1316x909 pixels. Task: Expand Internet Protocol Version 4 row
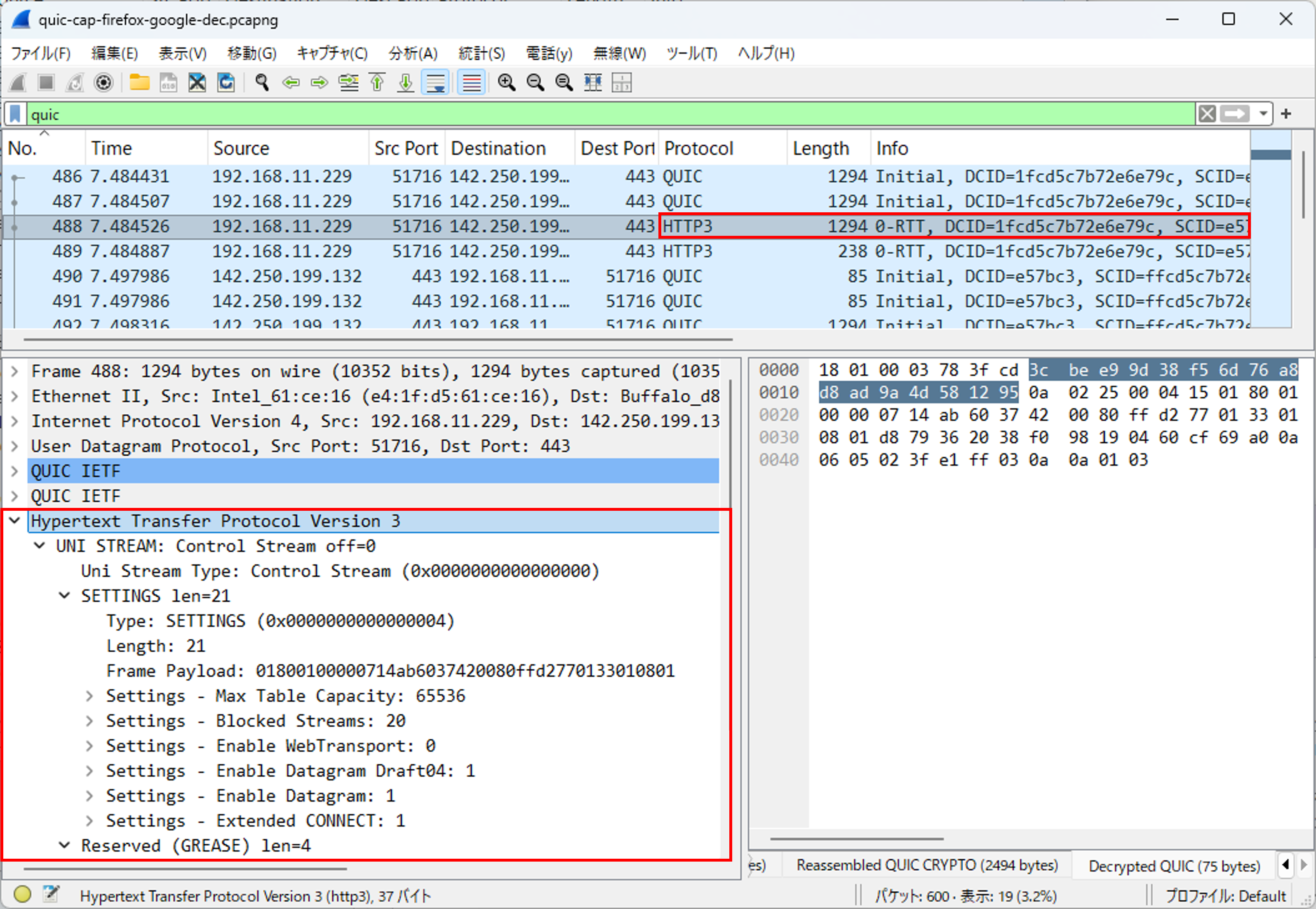[x=15, y=421]
